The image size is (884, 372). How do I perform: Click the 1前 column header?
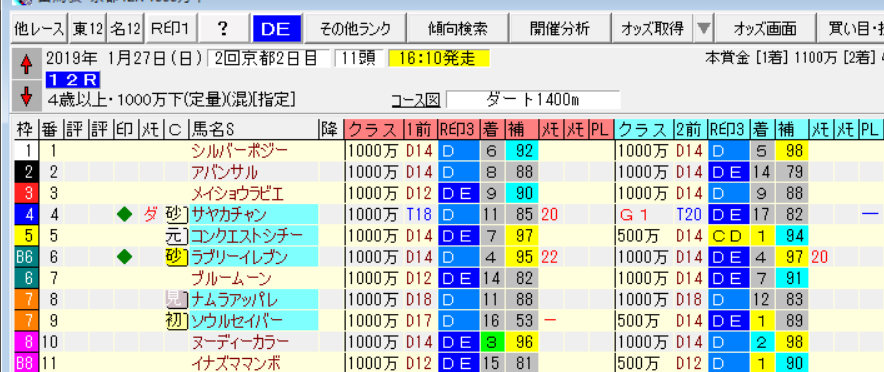(420, 130)
